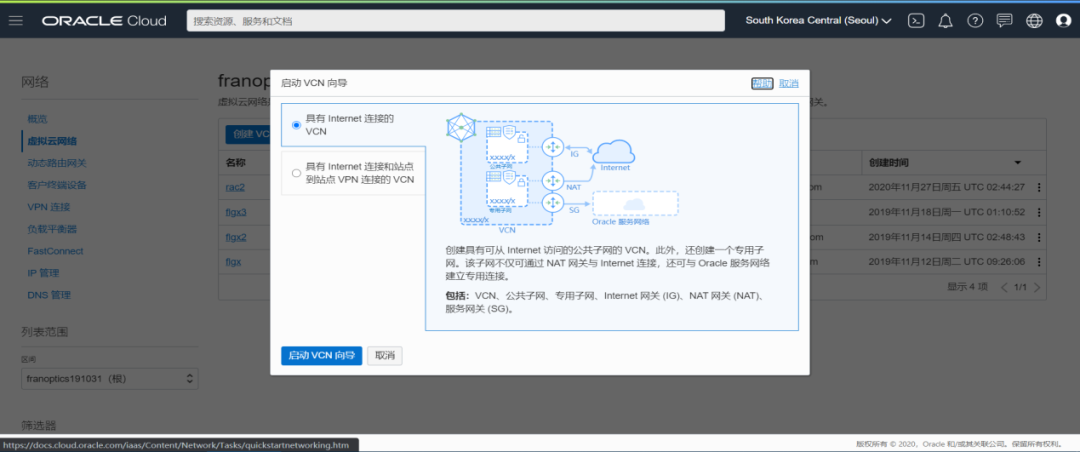Open 客户终端设备 in the sidebar
This screenshot has width=1080, height=452.
click(x=57, y=185)
